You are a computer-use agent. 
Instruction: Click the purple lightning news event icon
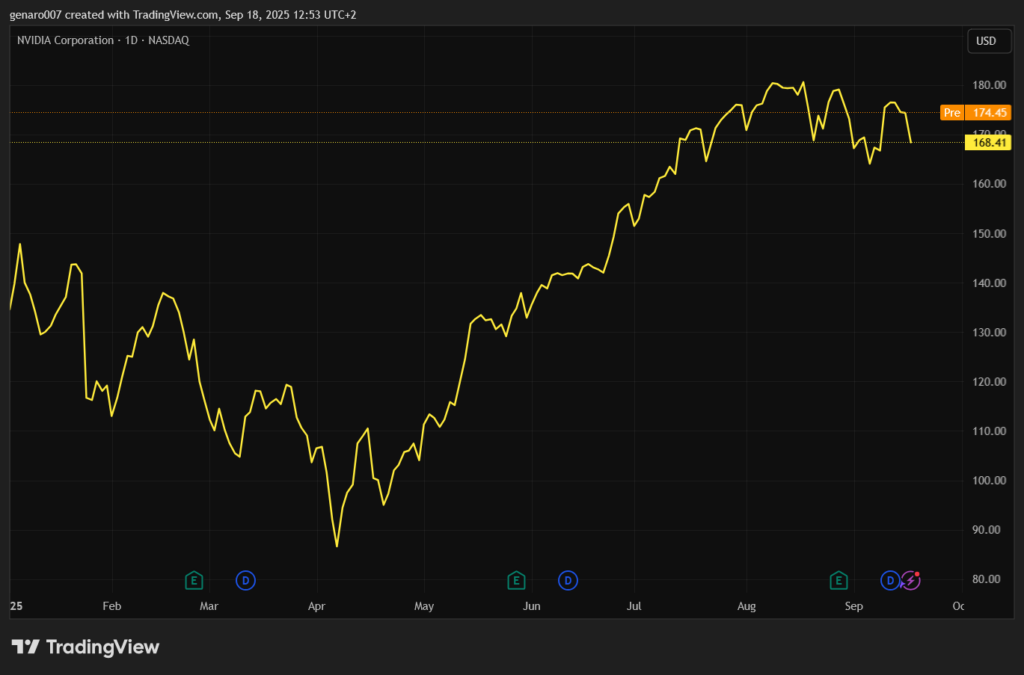pyautogui.click(x=910, y=580)
